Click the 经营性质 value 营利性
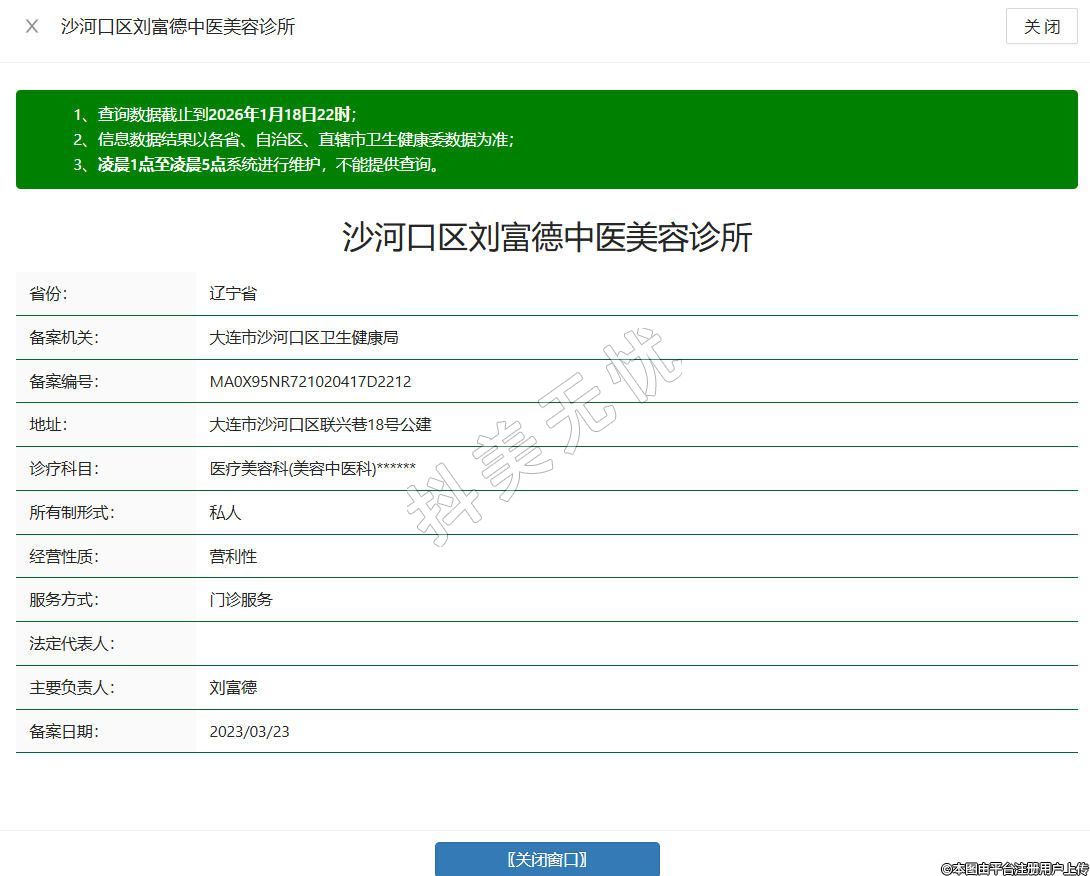 pyautogui.click(x=233, y=557)
